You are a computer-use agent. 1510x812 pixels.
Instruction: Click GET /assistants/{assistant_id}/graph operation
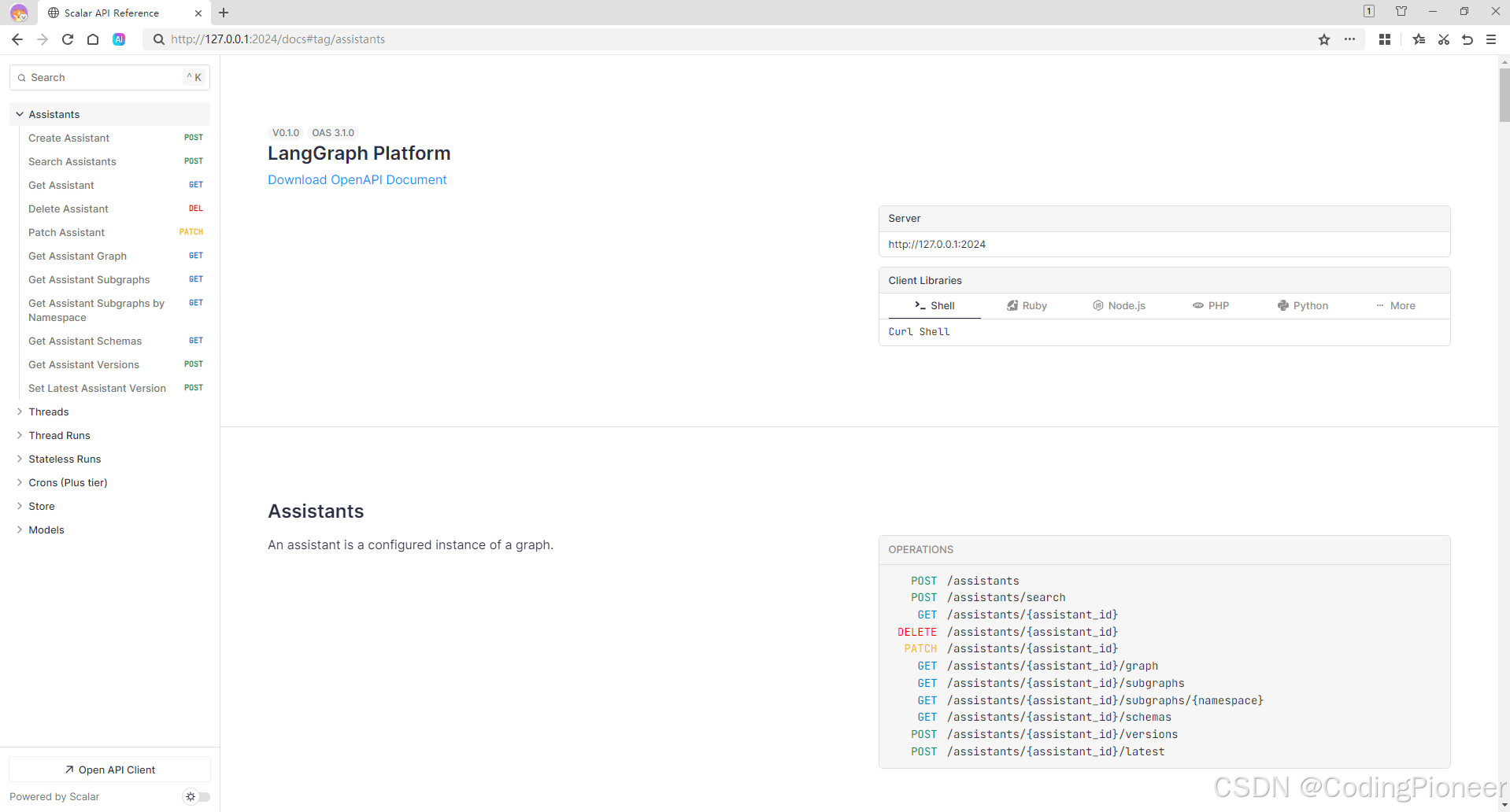click(1038, 666)
